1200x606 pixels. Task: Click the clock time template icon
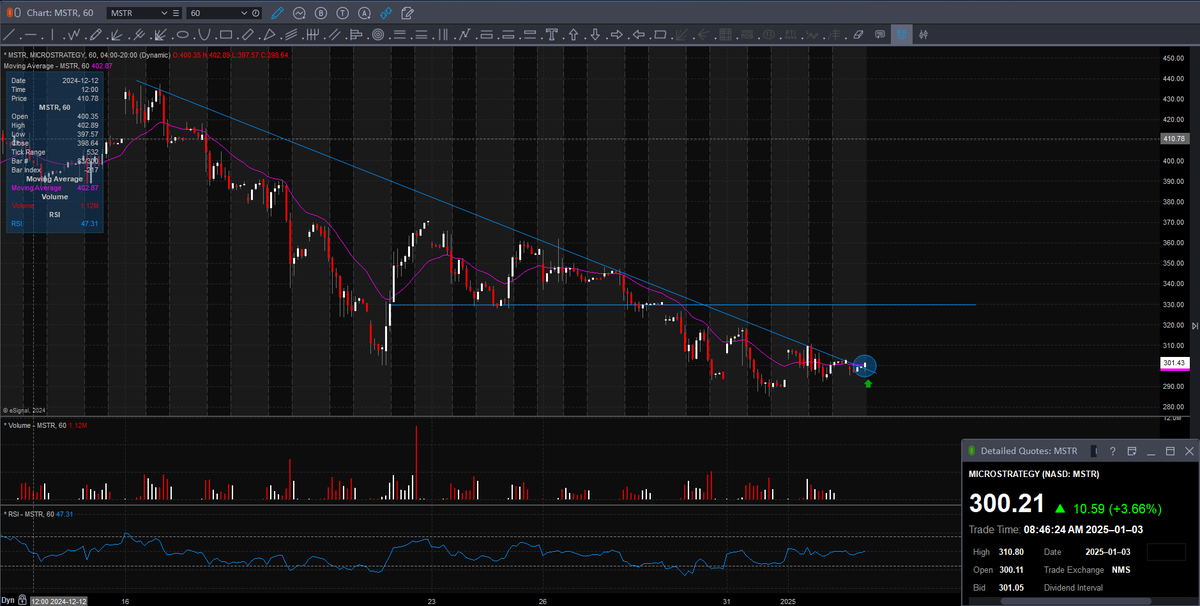256,13
